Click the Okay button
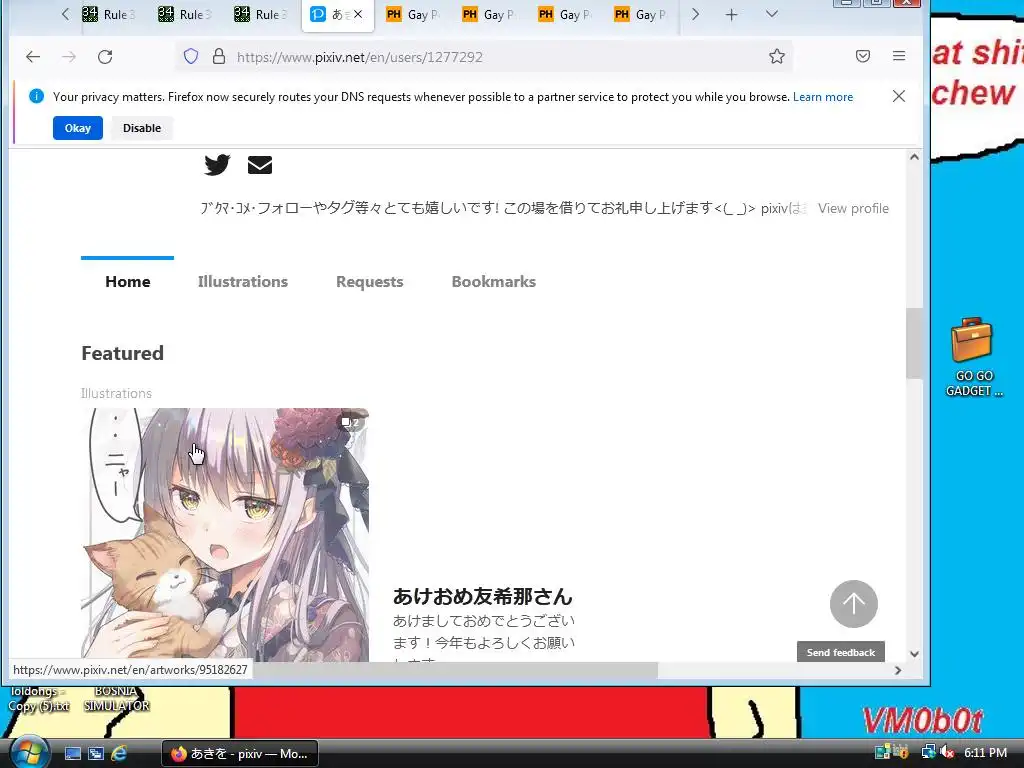This screenshot has height=768, width=1024. [x=78, y=128]
